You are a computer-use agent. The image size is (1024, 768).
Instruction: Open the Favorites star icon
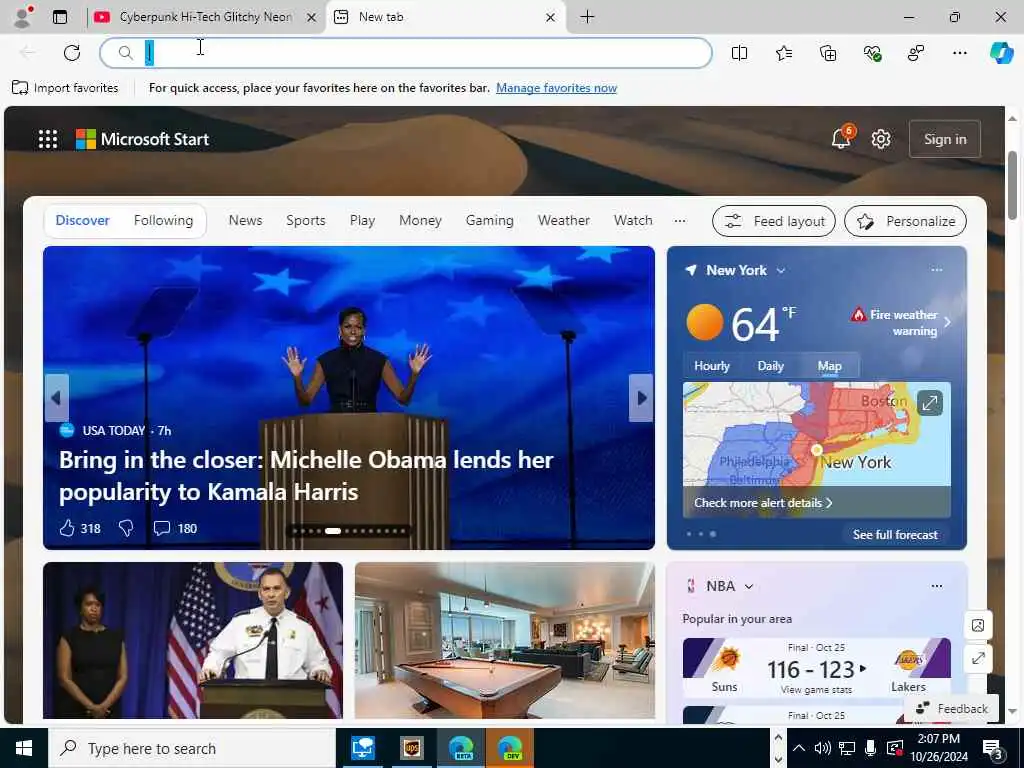click(784, 53)
